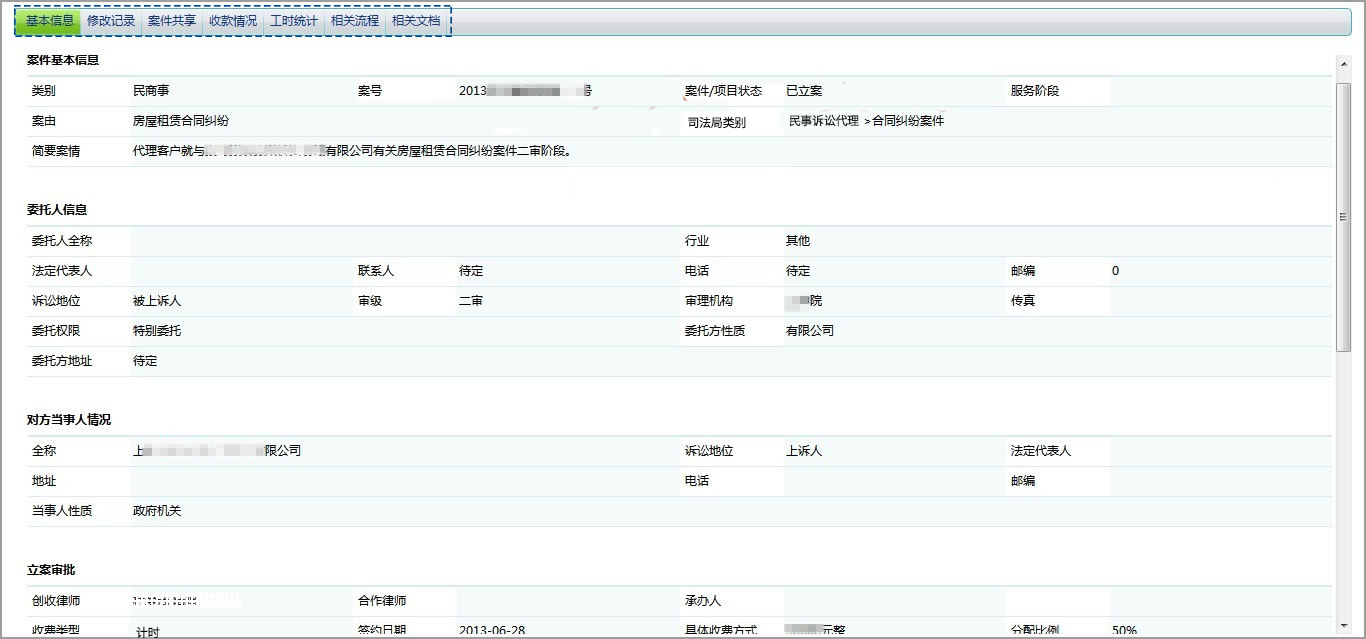This screenshot has height=639, width=1366.
Task: Click the empty 服务阶段 field
Action: (1220, 91)
